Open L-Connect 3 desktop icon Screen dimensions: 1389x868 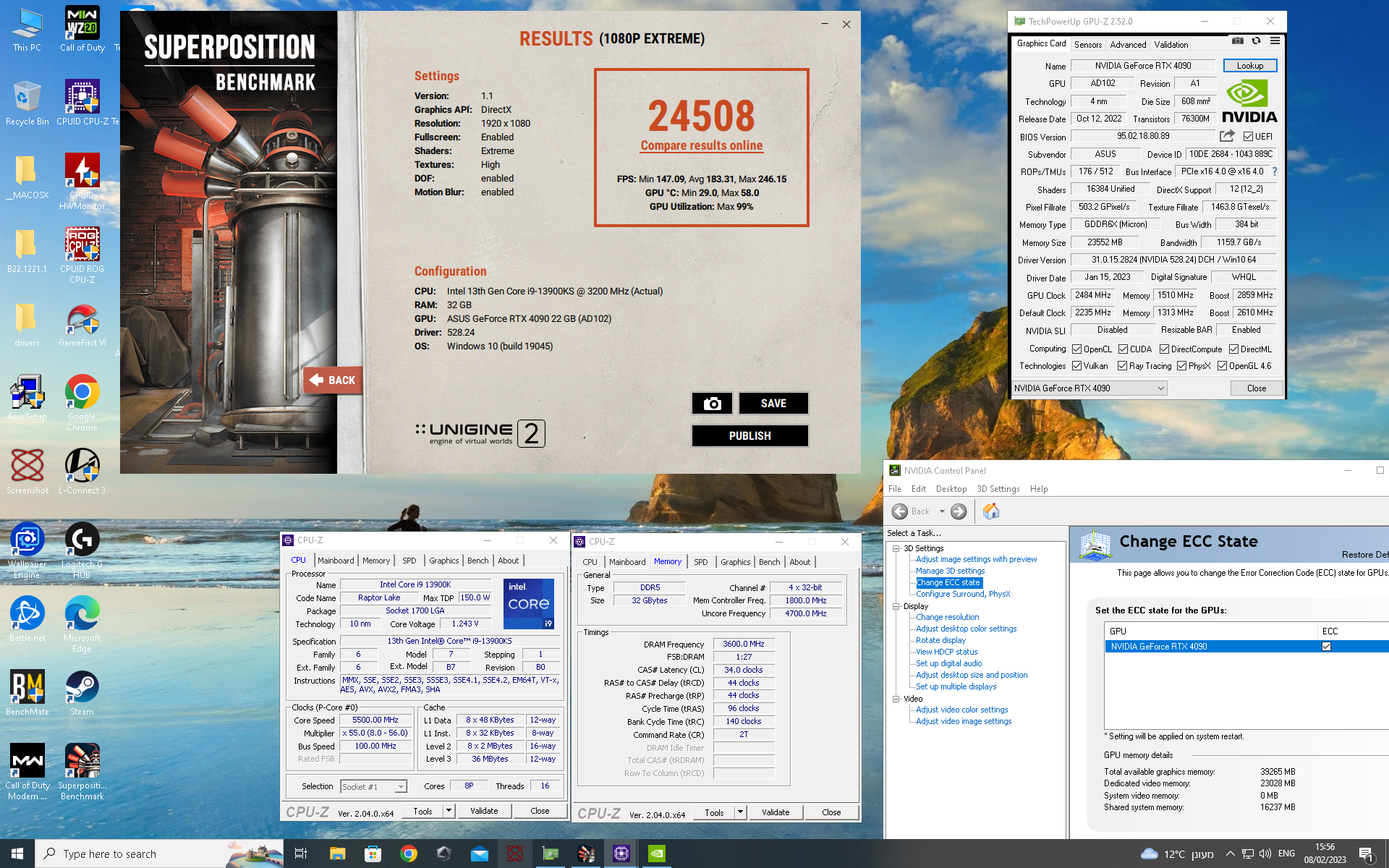[82, 471]
